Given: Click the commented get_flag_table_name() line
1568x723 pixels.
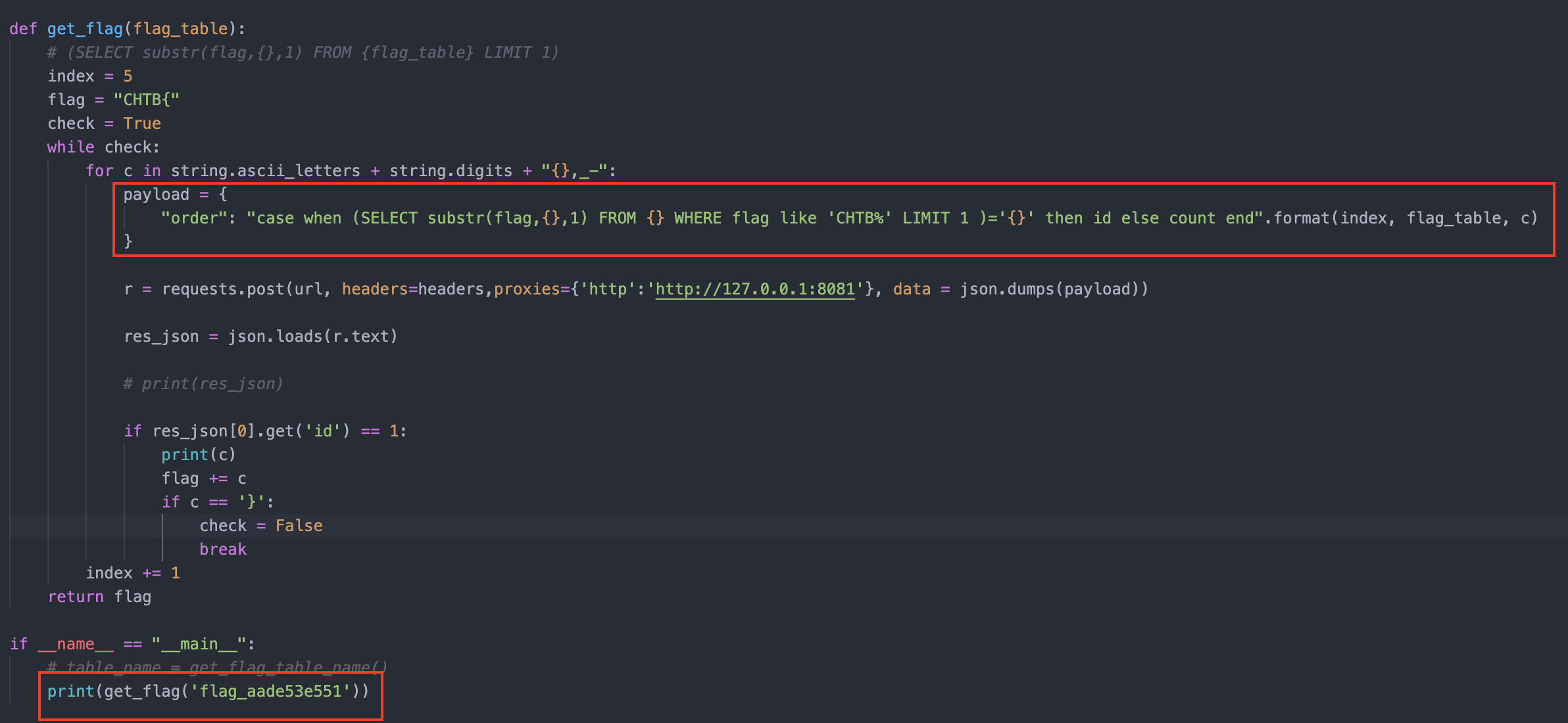Looking at the screenshot, I should pyautogui.click(x=217, y=668).
